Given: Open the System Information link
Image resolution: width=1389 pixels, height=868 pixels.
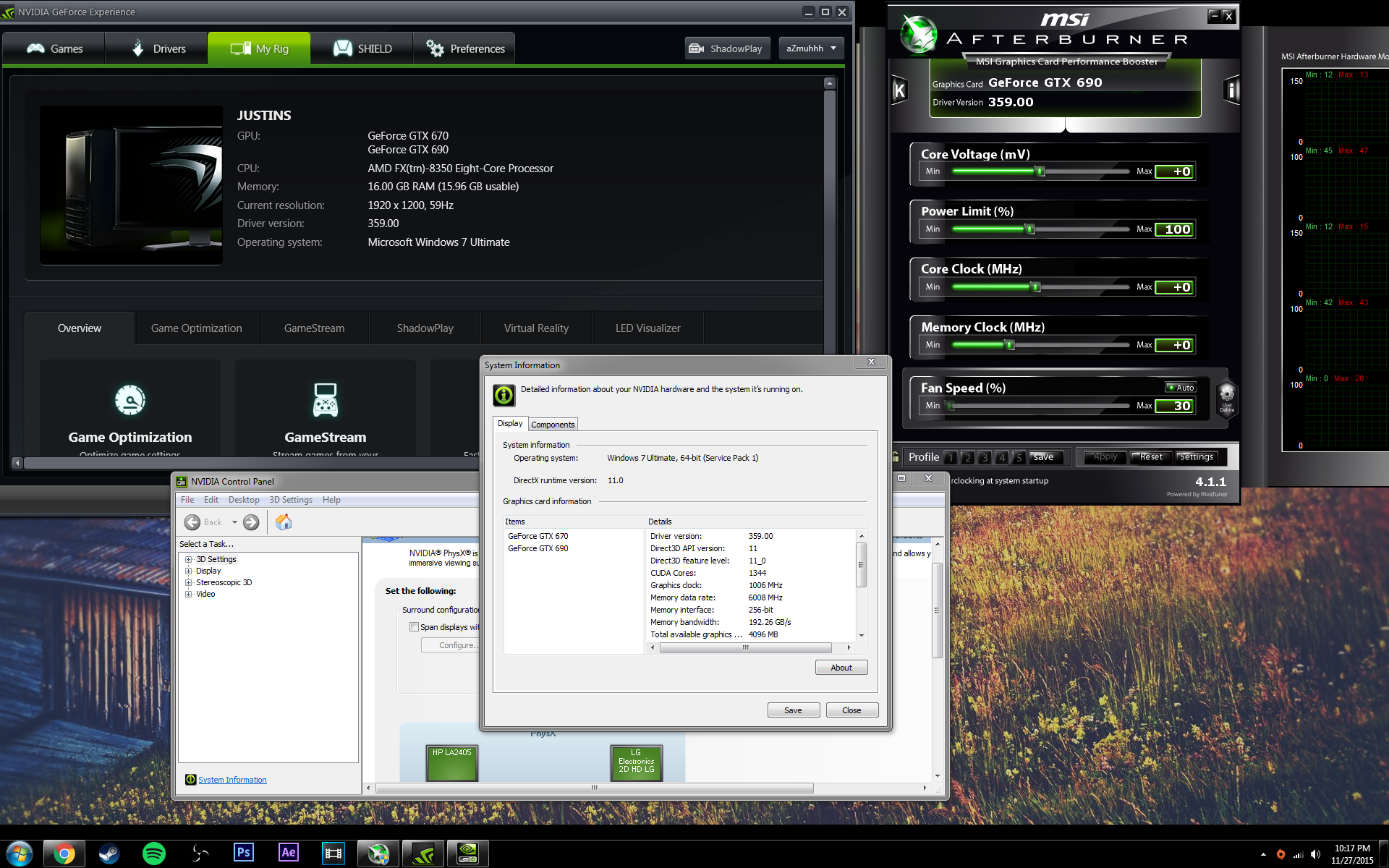Looking at the screenshot, I should [x=232, y=780].
